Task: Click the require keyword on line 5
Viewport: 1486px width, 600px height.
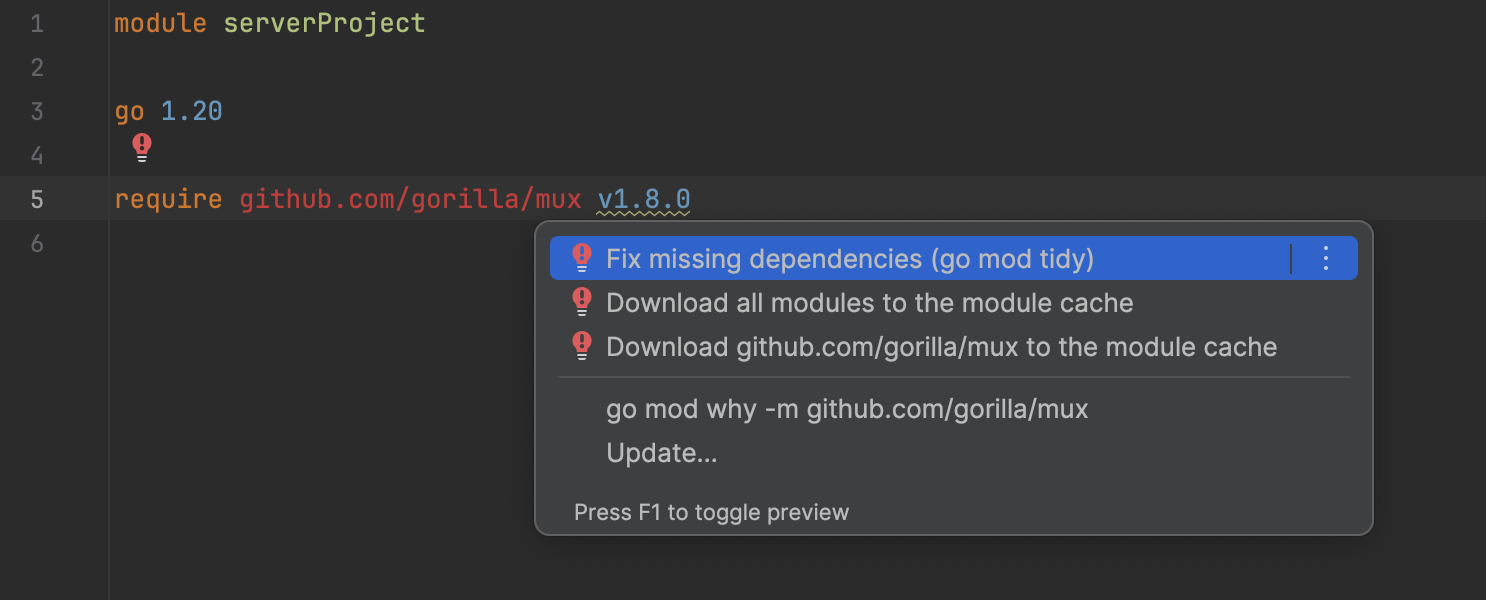Action: pyautogui.click(x=168, y=199)
